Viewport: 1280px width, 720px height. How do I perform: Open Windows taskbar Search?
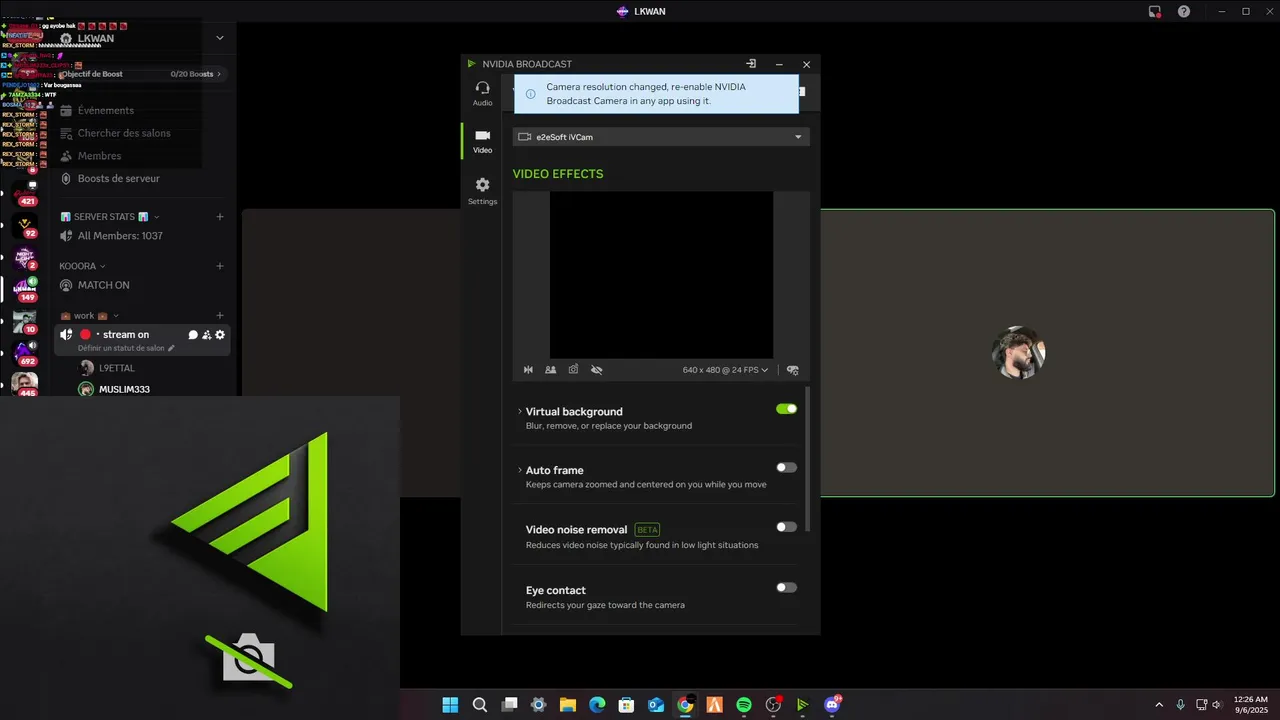click(x=480, y=705)
